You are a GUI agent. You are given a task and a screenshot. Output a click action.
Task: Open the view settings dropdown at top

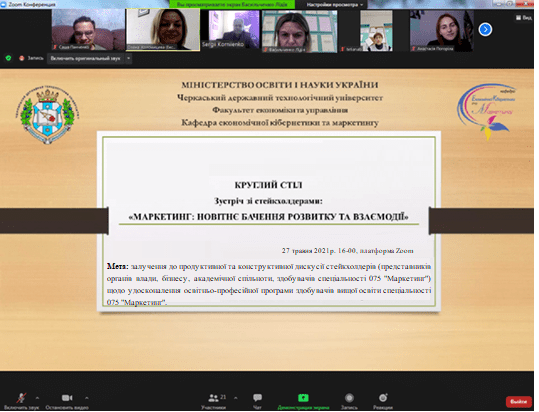tap(334, 4)
